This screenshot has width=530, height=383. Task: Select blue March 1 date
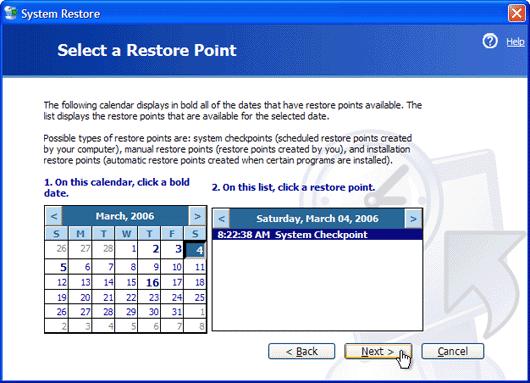click(x=126, y=249)
